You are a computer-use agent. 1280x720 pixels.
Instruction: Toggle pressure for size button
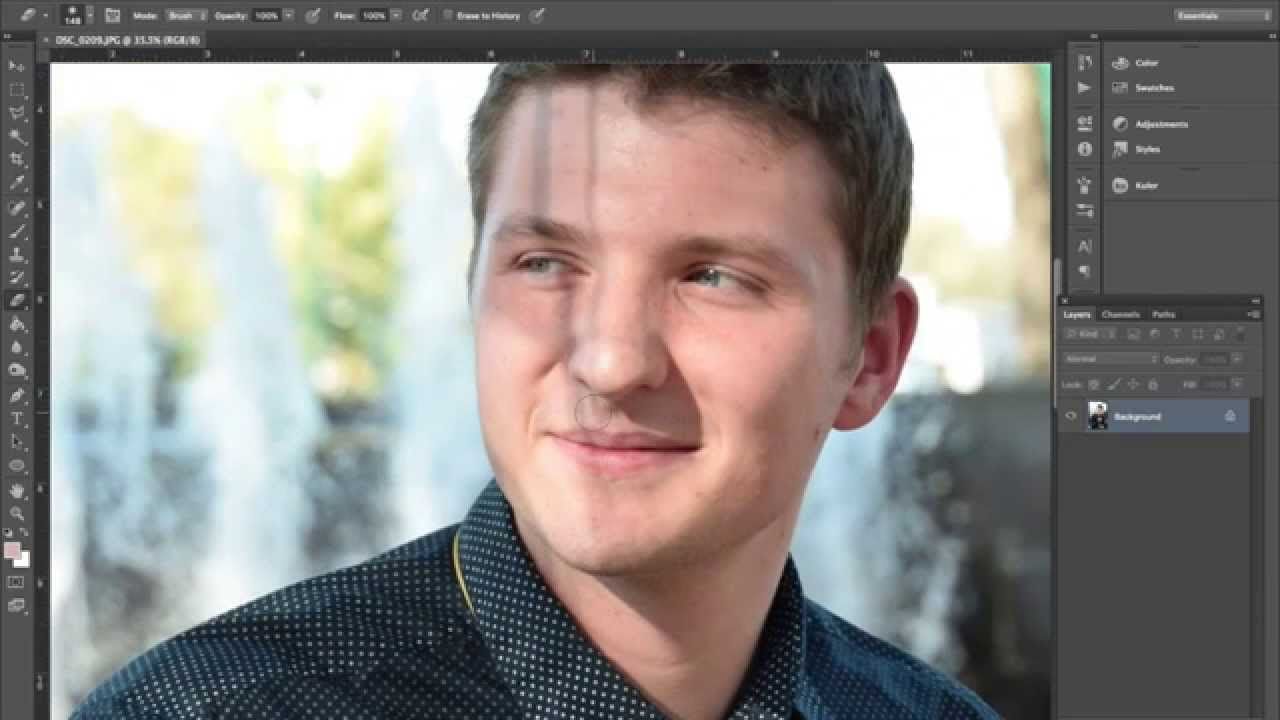pyautogui.click(x=537, y=16)
